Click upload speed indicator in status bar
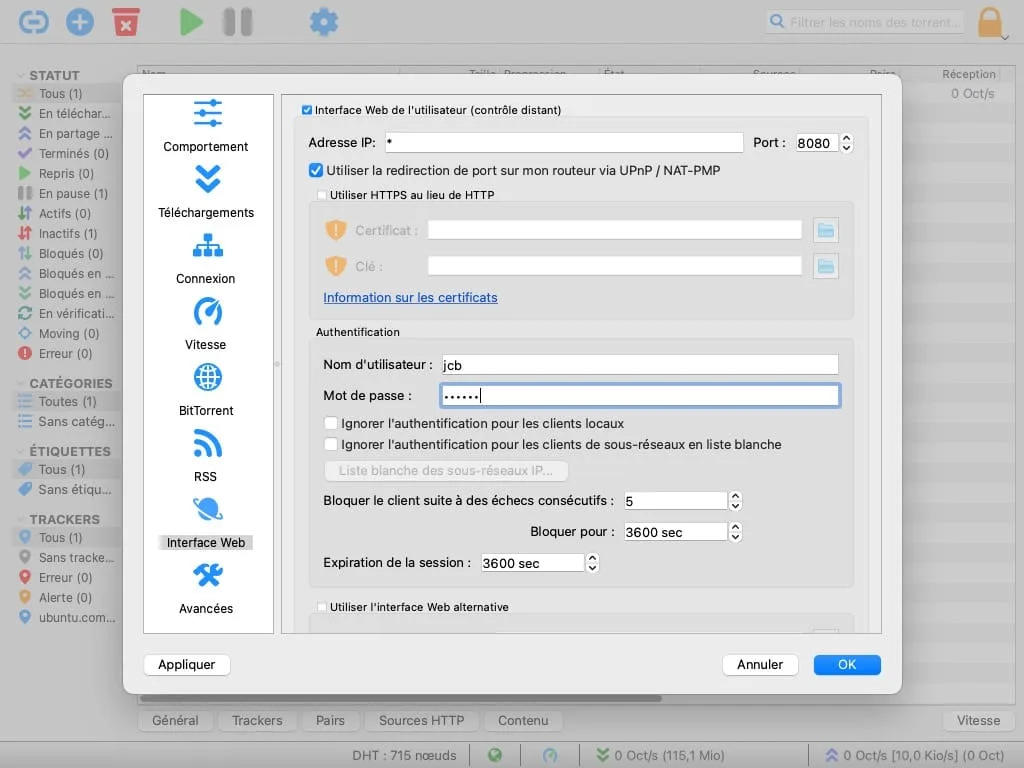Image resolution: width=1024 pixels, height=768 pixels. pos(914,755)
